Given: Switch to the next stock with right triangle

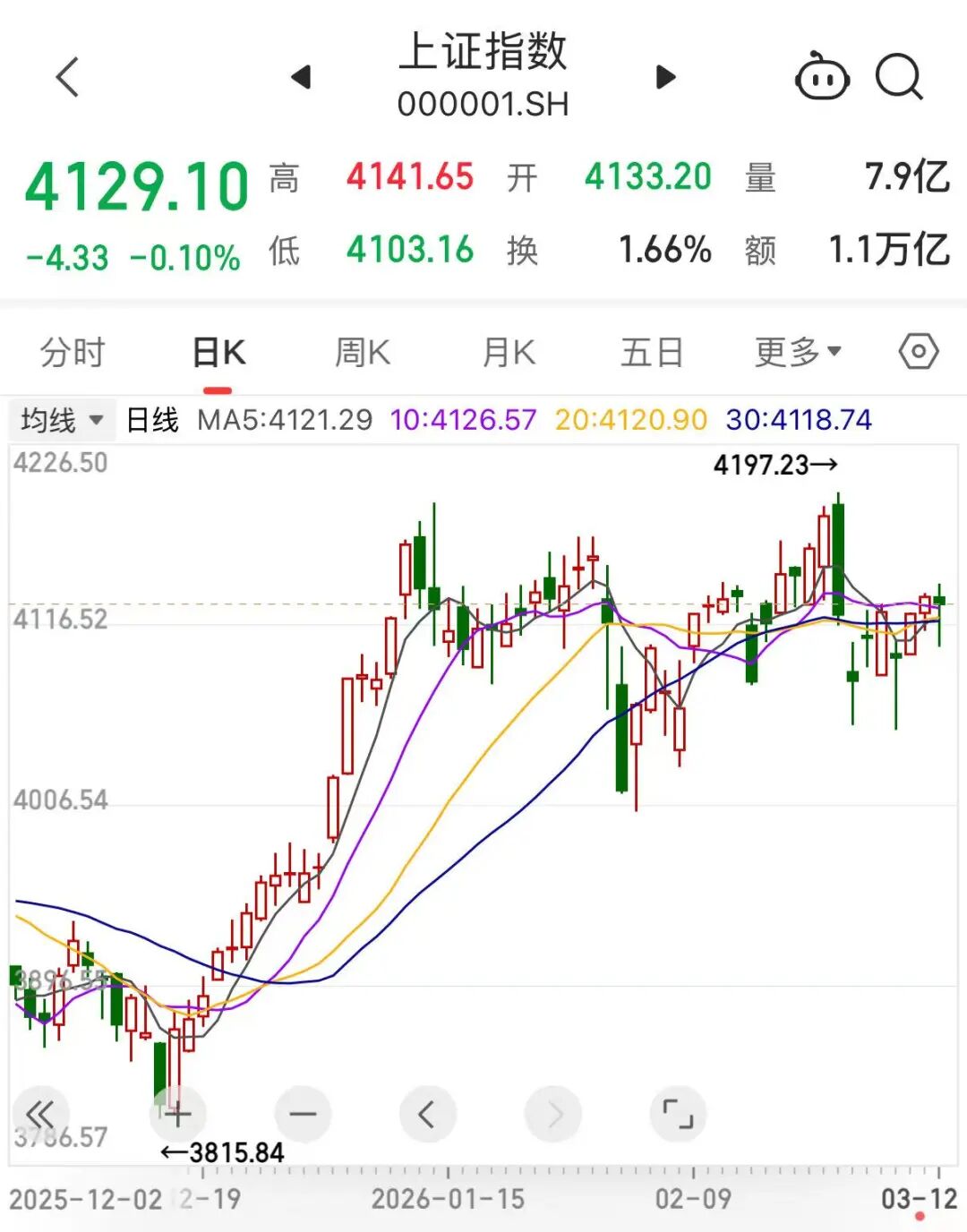Looking at the screenshot, I should pyautogui.click(x=664, y=78).
